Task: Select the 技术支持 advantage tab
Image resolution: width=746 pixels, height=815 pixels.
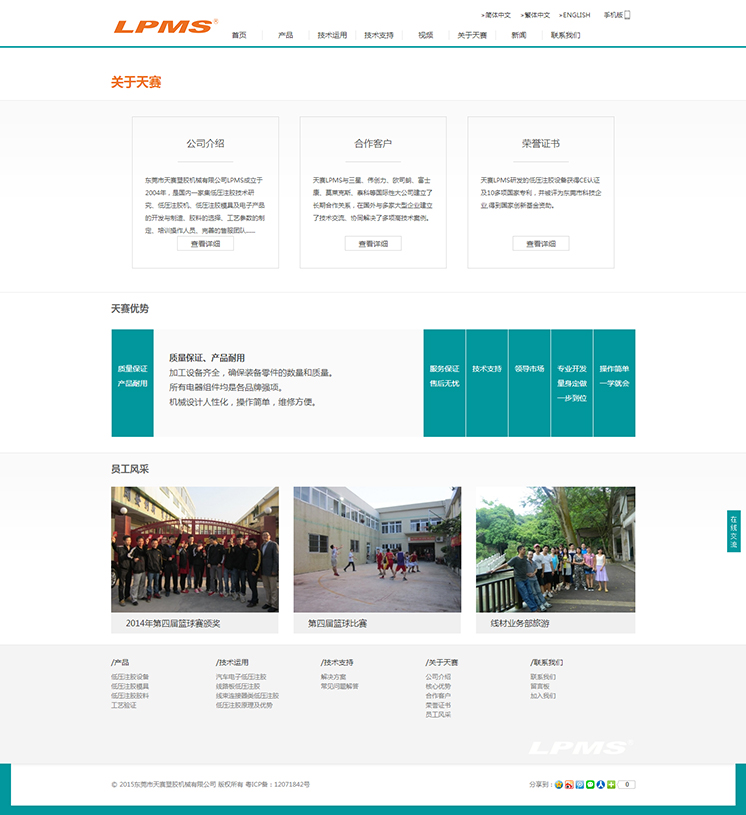Action: click(x=487, y=383)
